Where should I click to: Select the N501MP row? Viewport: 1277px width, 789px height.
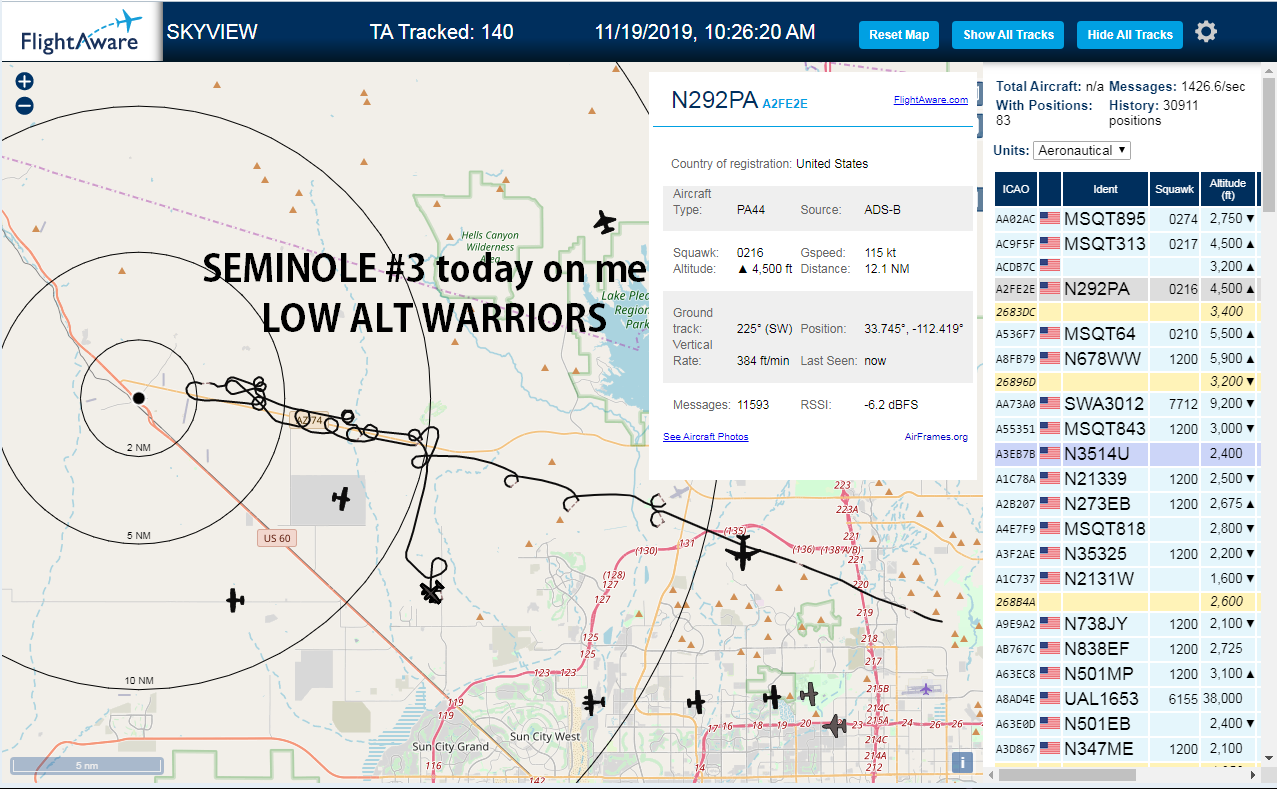(x=1126, y=674)
